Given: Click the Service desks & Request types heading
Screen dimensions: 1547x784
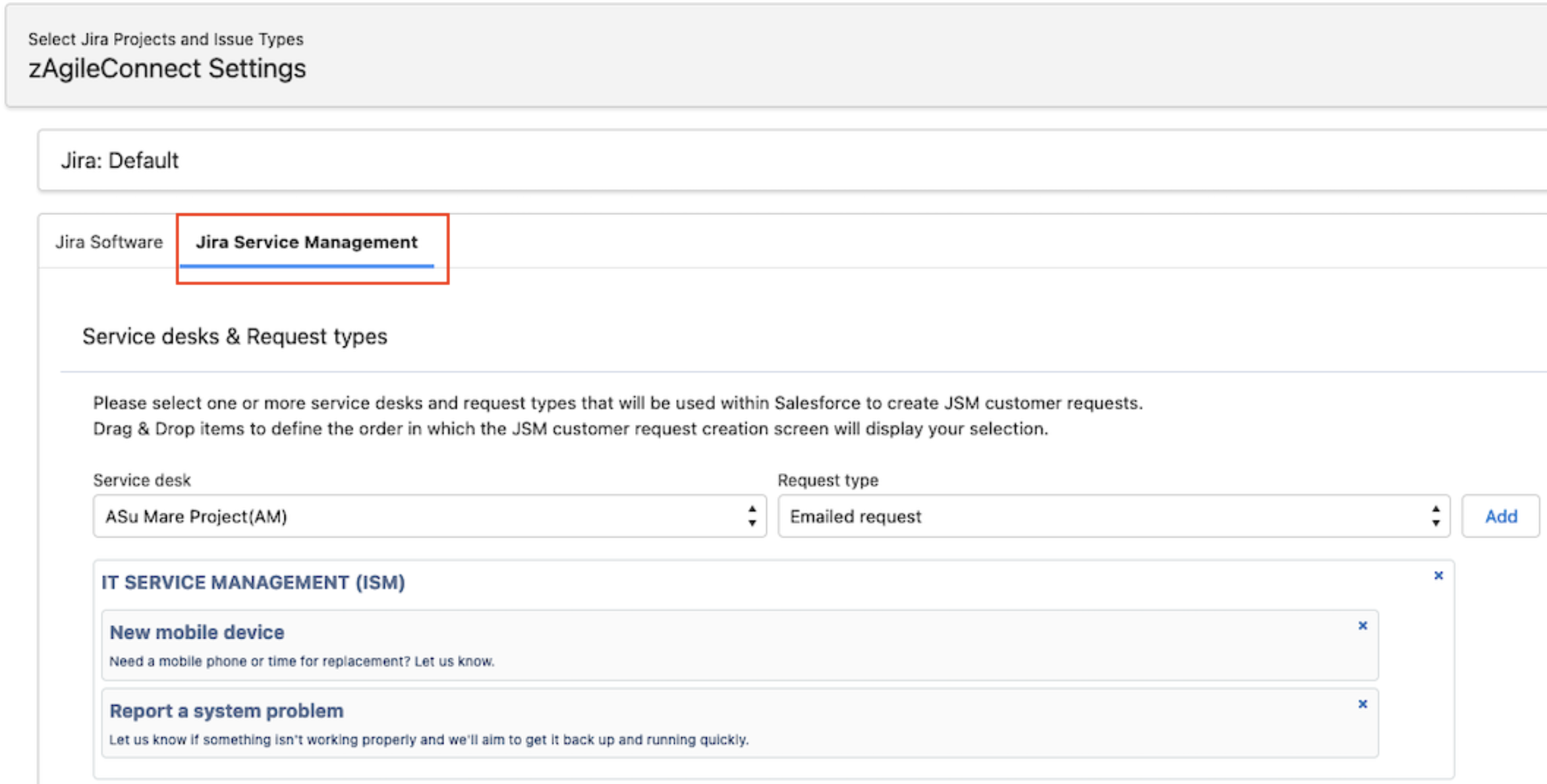Looking at the screenshot, I should (x=235, y=337).
